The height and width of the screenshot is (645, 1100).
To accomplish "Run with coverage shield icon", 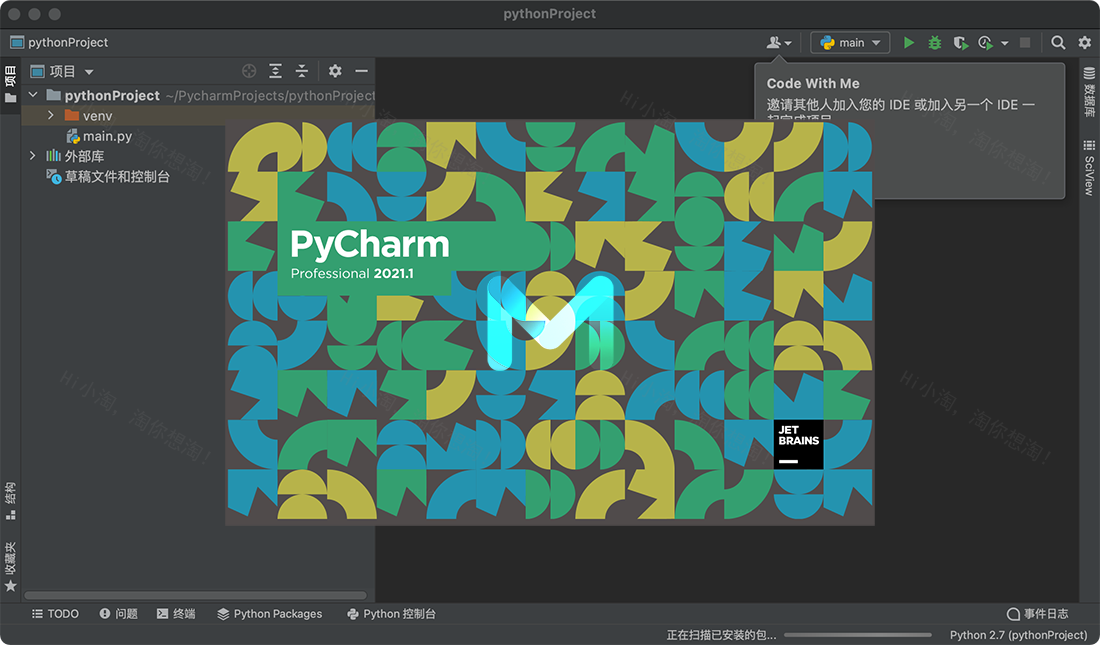I will [x=960, y=43].
